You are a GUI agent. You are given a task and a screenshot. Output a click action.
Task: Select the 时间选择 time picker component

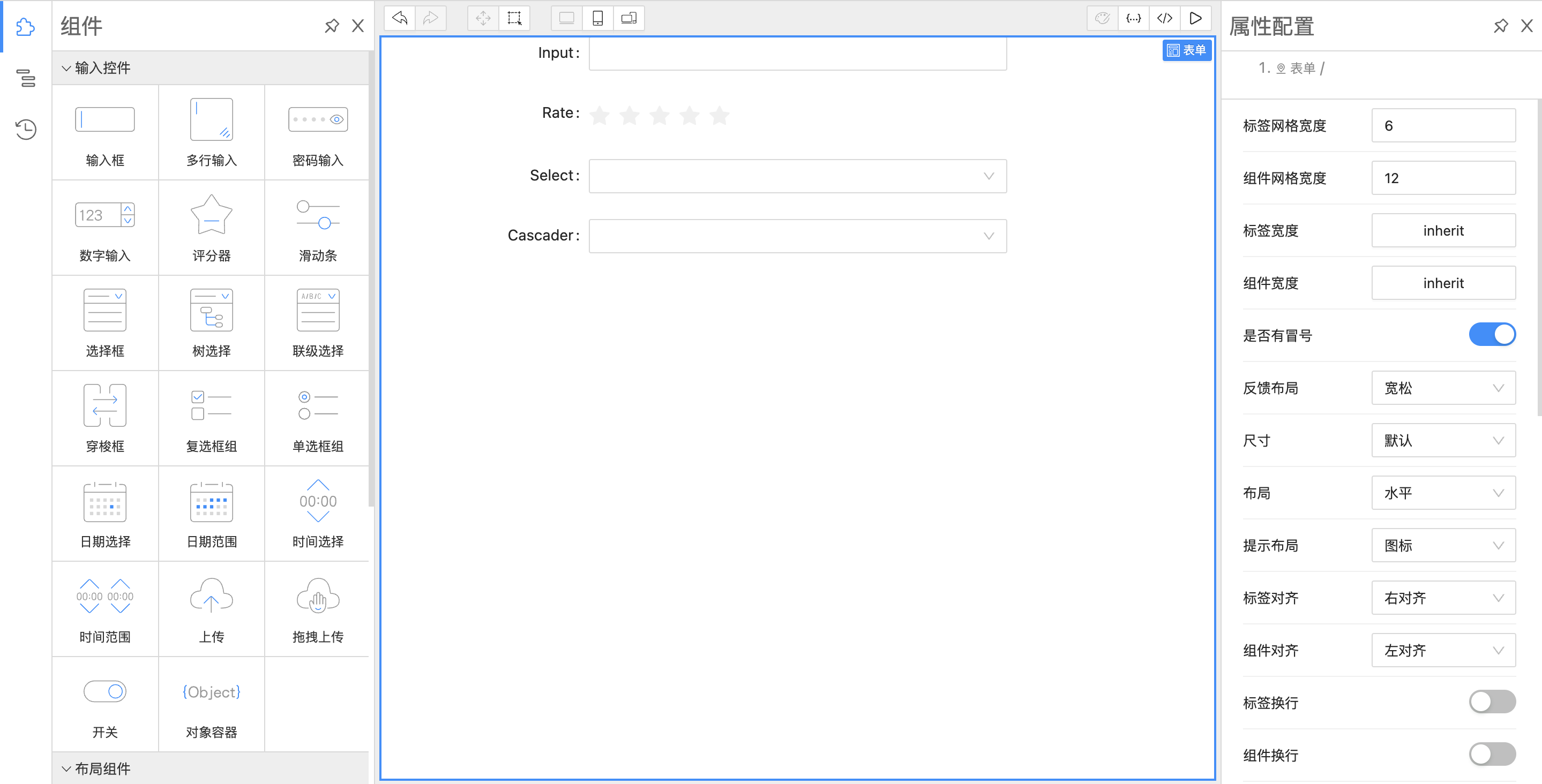(x=317, y=514)
